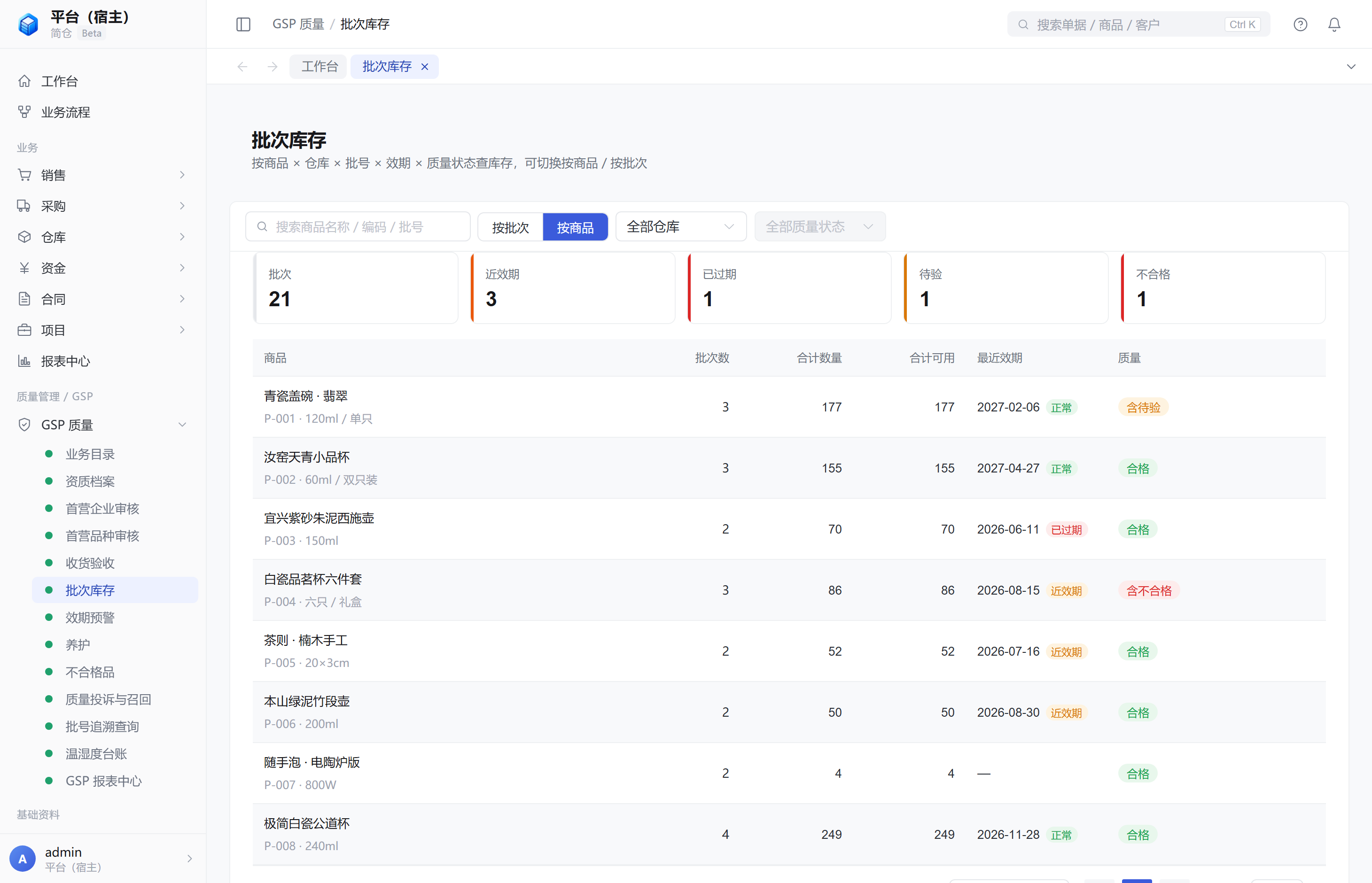The height and width of the screenshot is (883, 1372).
Task: Collapse the GSP 质量 menu chevron
Action: tap(182, 424)
